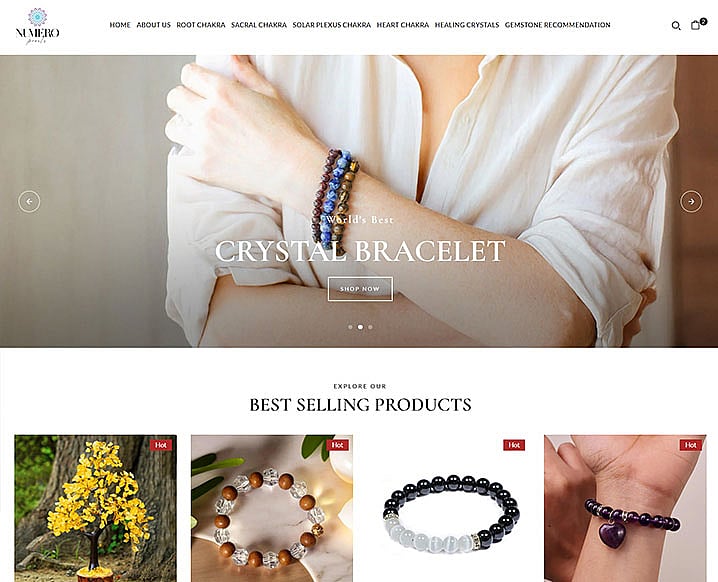Select the middle carousel dot
The width and height of the screenshot is (718, 582).
click(360, 327)
